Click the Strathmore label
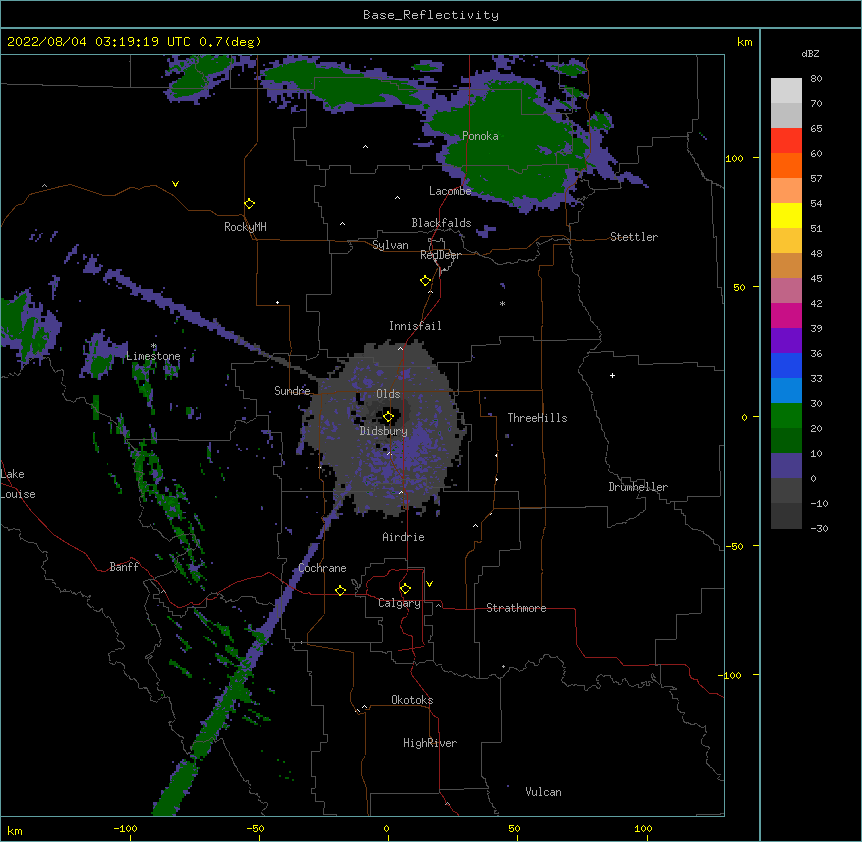The image size is (862, 842). click(x=516, y=608)
